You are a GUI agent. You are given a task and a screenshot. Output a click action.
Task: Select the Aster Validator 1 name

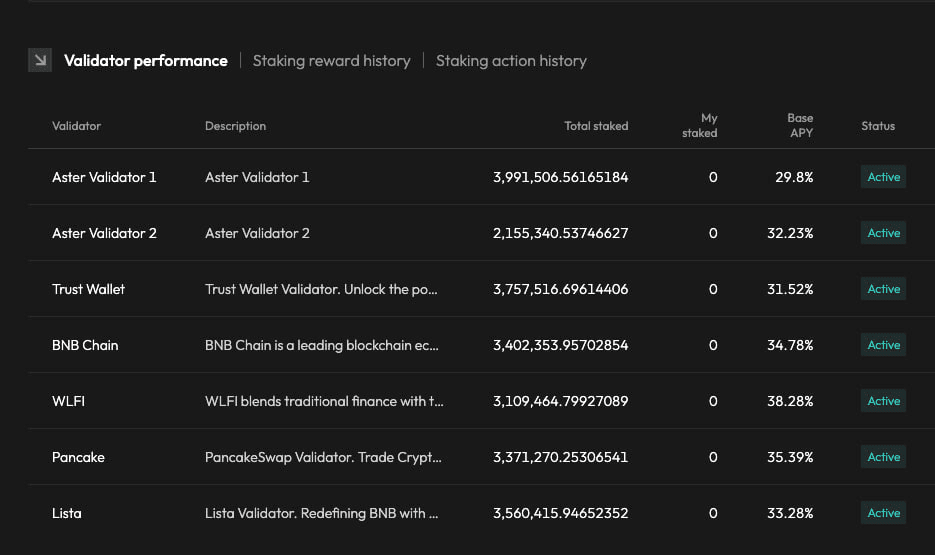pos(104,177)
